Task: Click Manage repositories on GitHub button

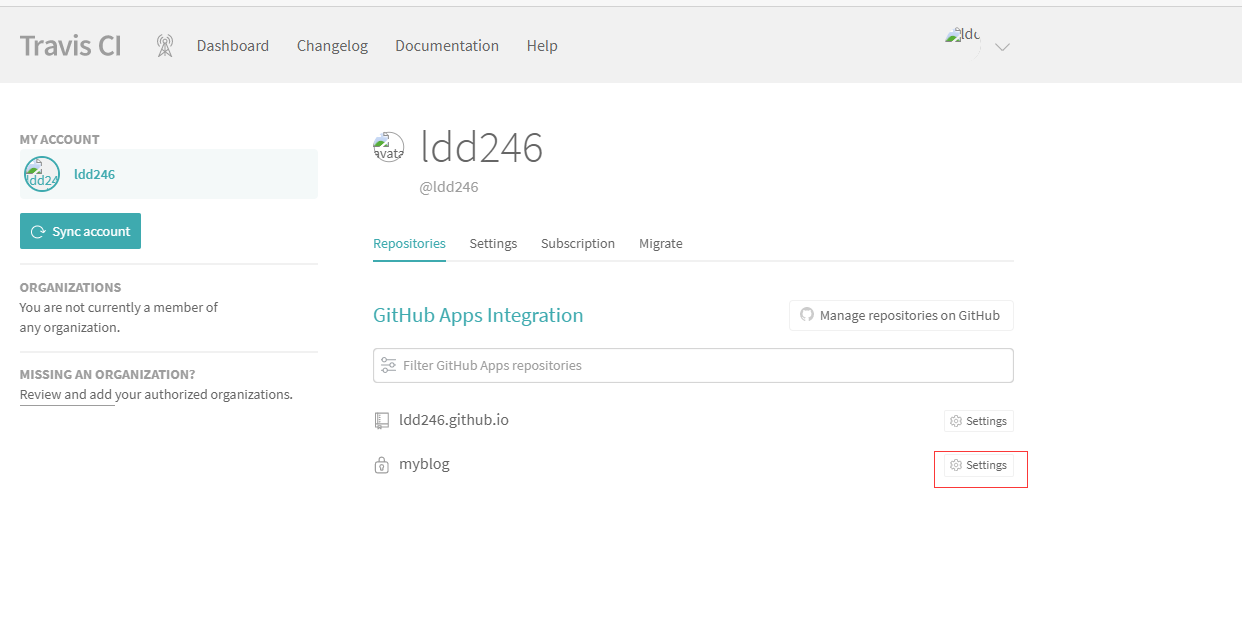Action: click(901, 315)
